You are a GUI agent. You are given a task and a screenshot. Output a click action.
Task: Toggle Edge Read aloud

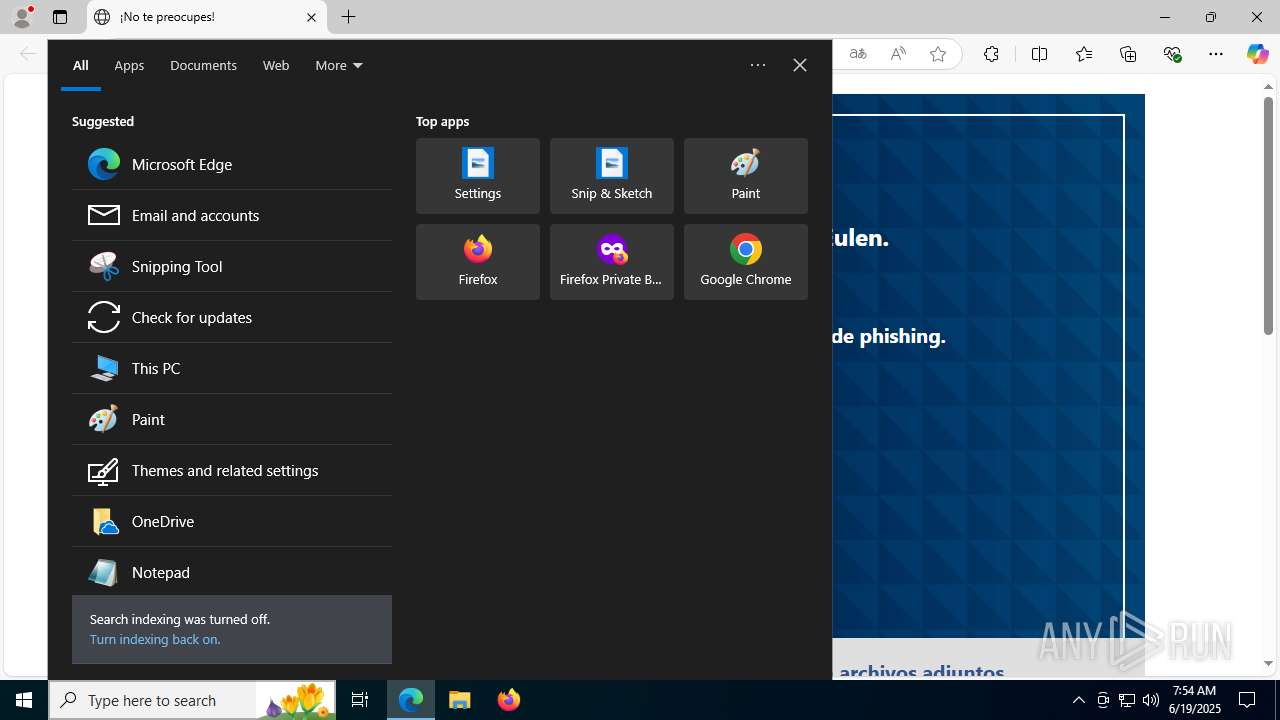(898, 54)
